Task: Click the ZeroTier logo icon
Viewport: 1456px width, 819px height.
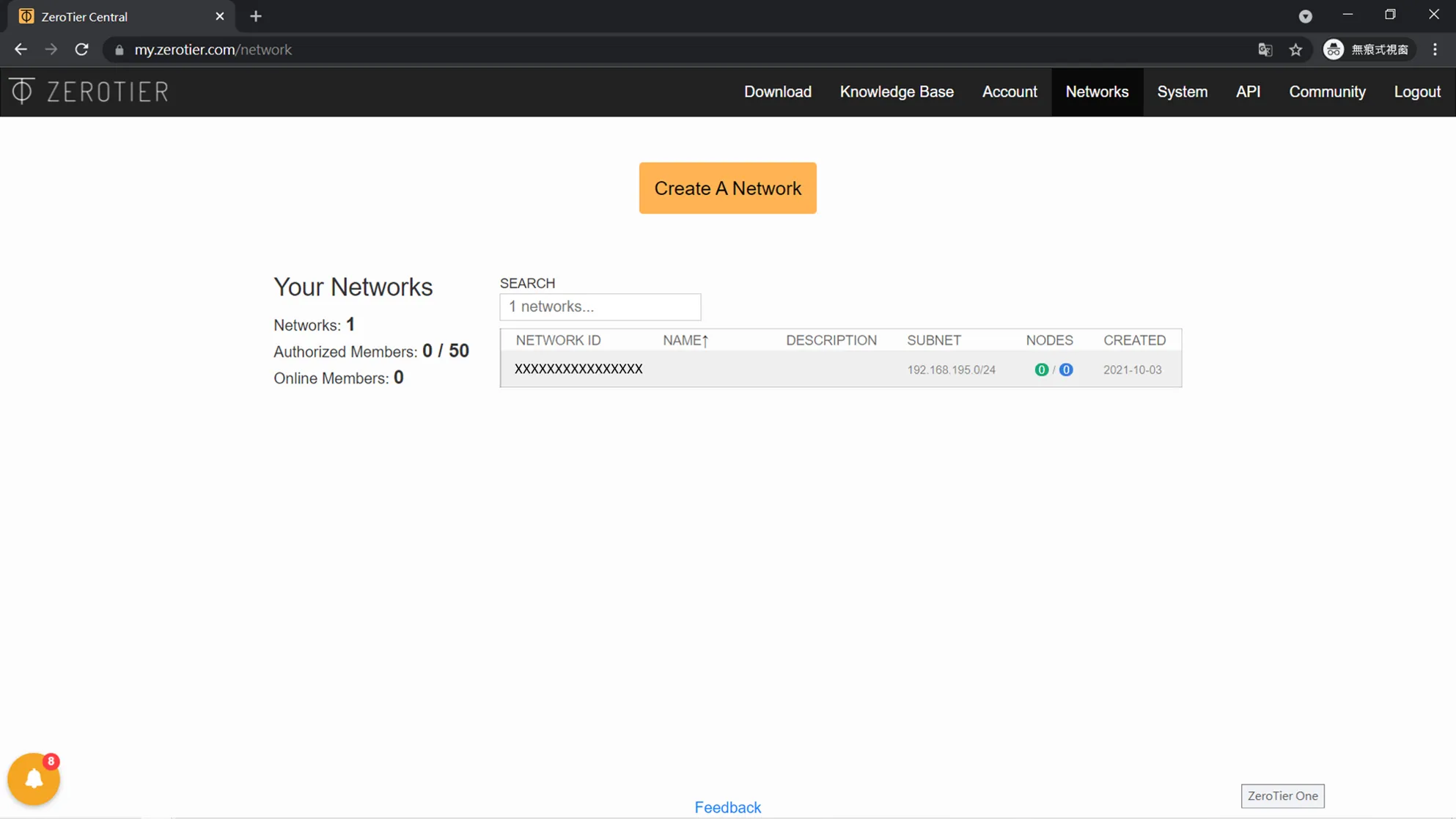Action: pos(22,91)
